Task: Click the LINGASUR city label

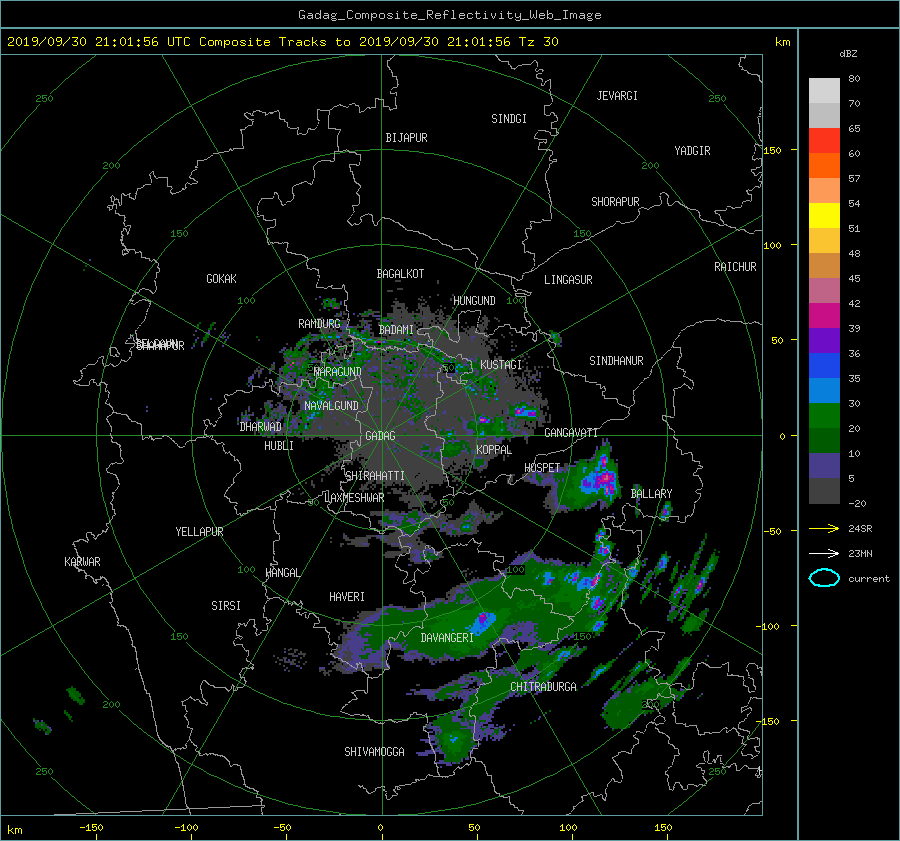Action: pos(568,280)
